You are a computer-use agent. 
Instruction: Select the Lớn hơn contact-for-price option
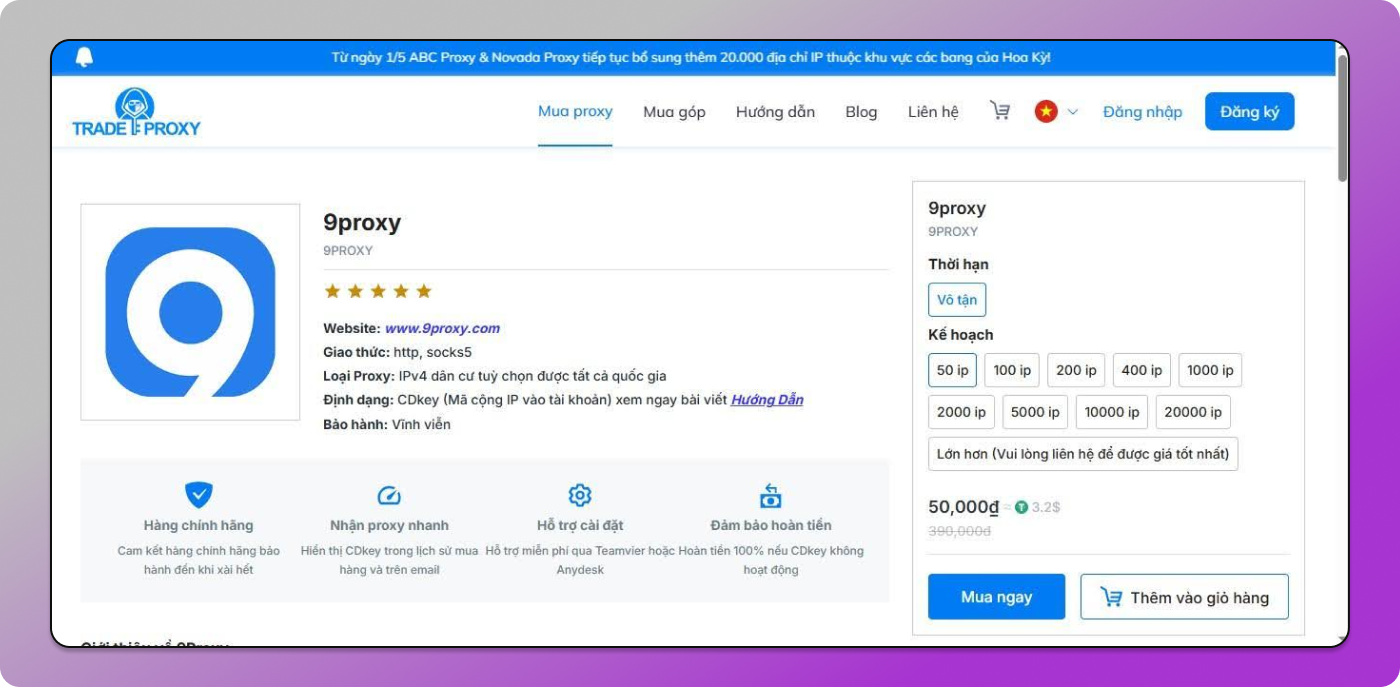[x=1082, y=454]
